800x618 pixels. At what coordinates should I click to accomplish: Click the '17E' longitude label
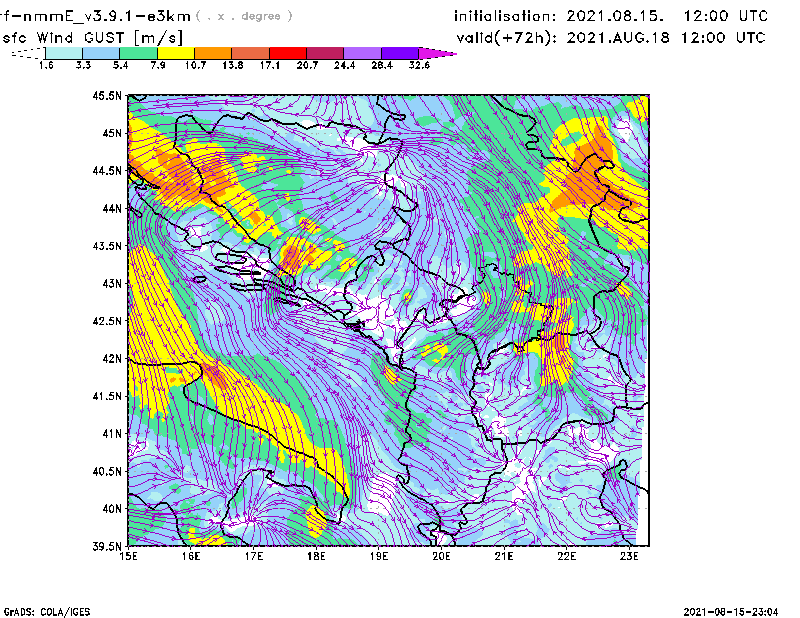(x=254, y=556)
